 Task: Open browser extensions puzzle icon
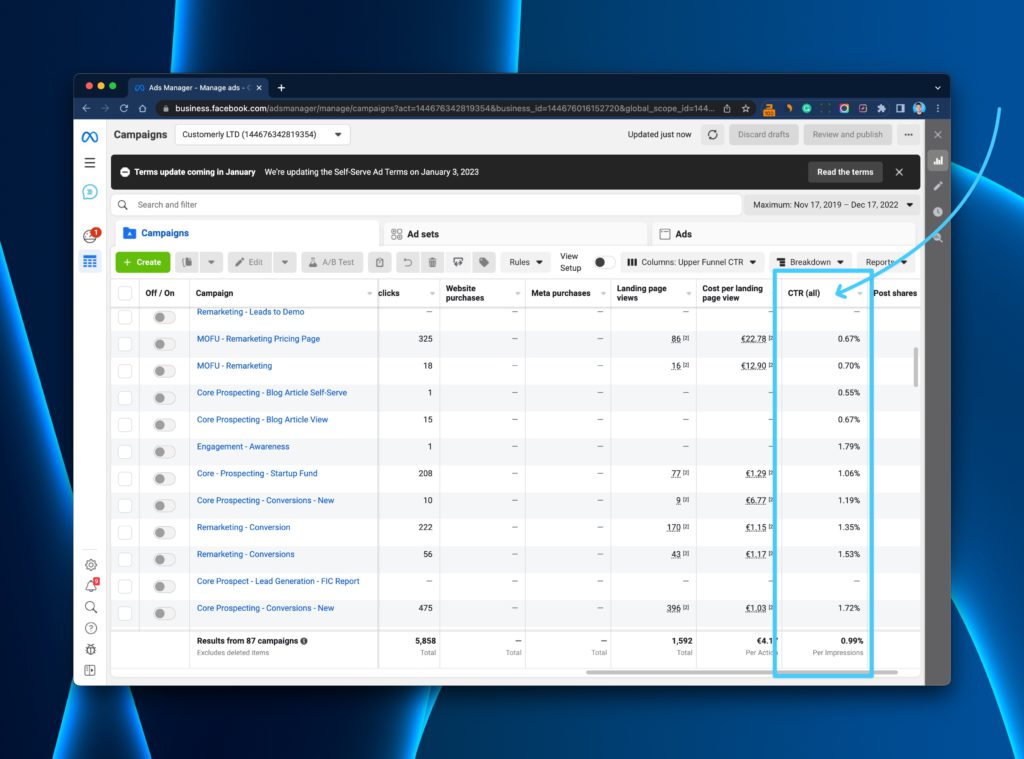(881, 108)
